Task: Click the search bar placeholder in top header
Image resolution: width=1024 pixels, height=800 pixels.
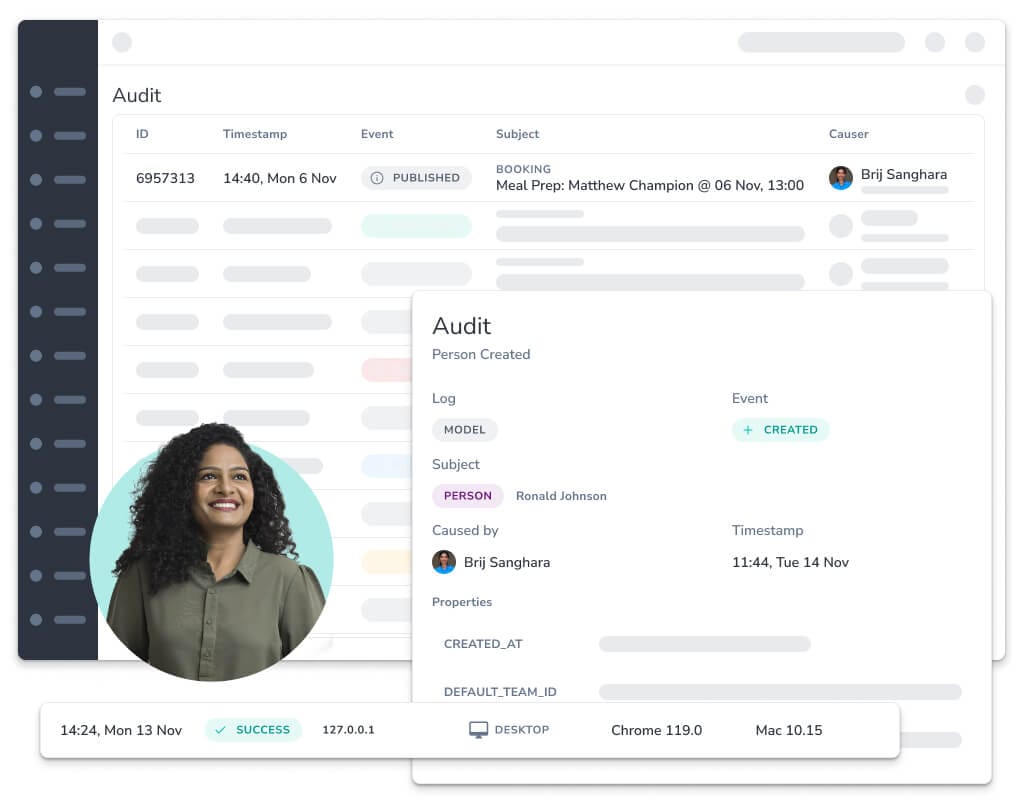Action: coord(821,42)
